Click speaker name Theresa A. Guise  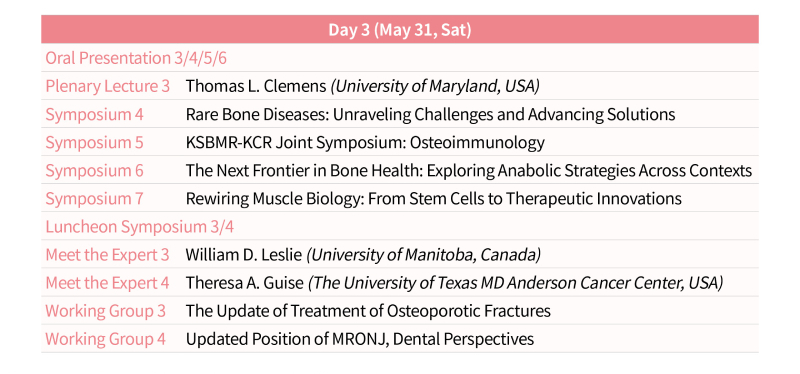pyautogui.click(x=244, y=283)
